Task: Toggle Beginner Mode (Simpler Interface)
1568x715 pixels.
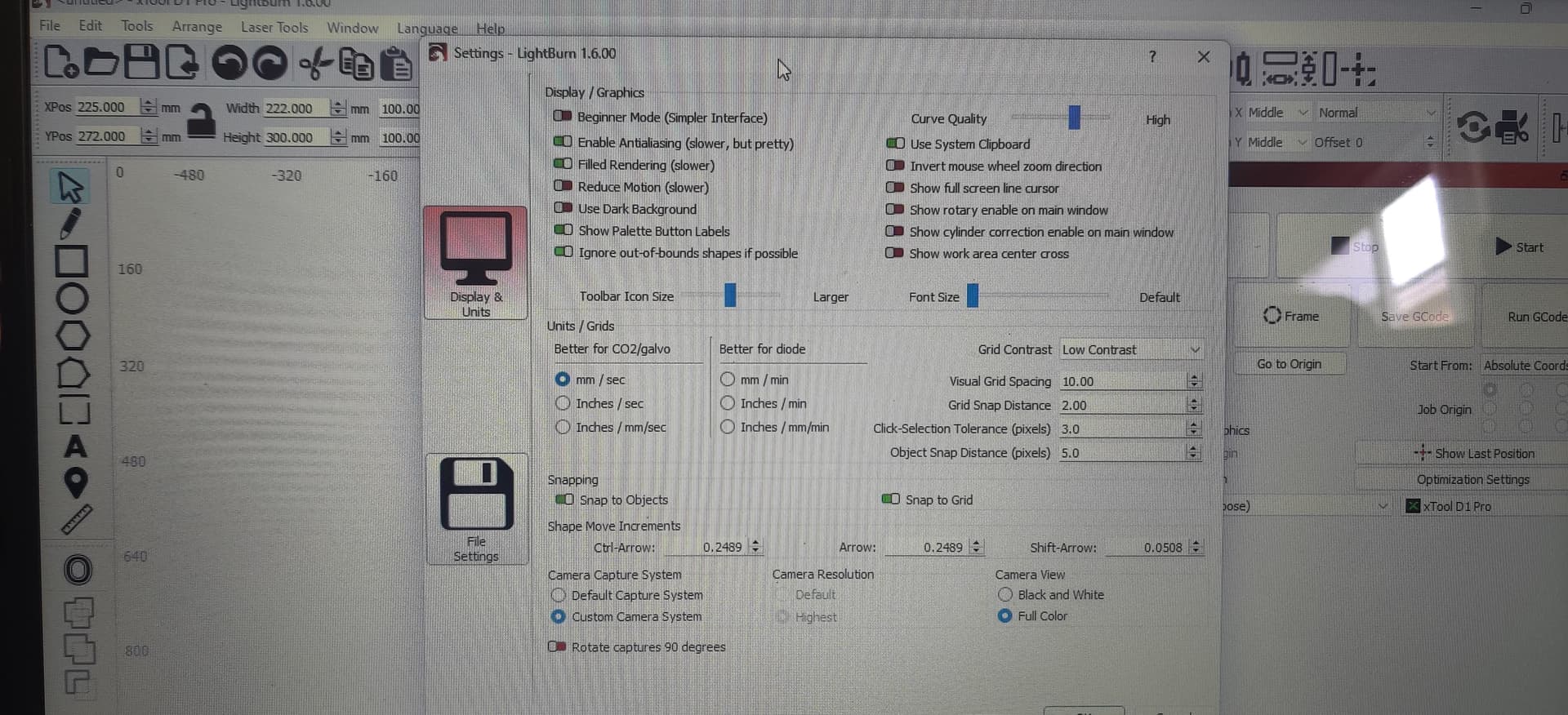Action: [x=563, y=117]
